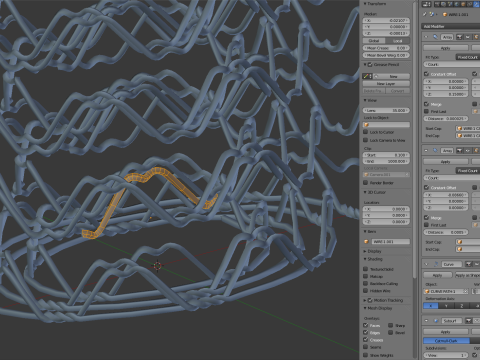Toggle the pin icon beside the WIRE 1.001 breadcrumb
Viewport: 480px width, 360px height.
[x=424, y=14]
